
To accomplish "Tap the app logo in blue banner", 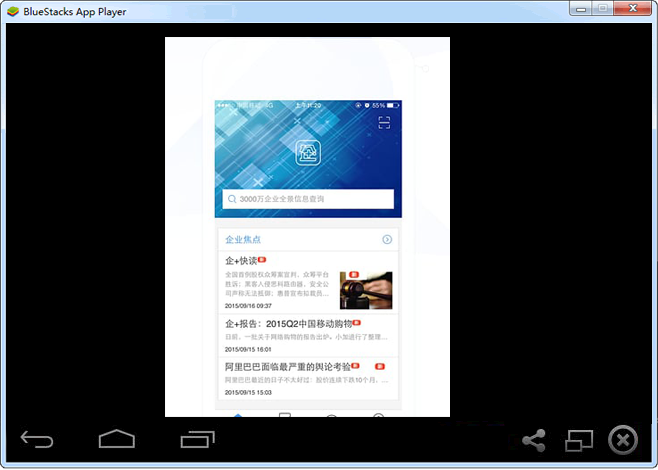I will (308, 152).
